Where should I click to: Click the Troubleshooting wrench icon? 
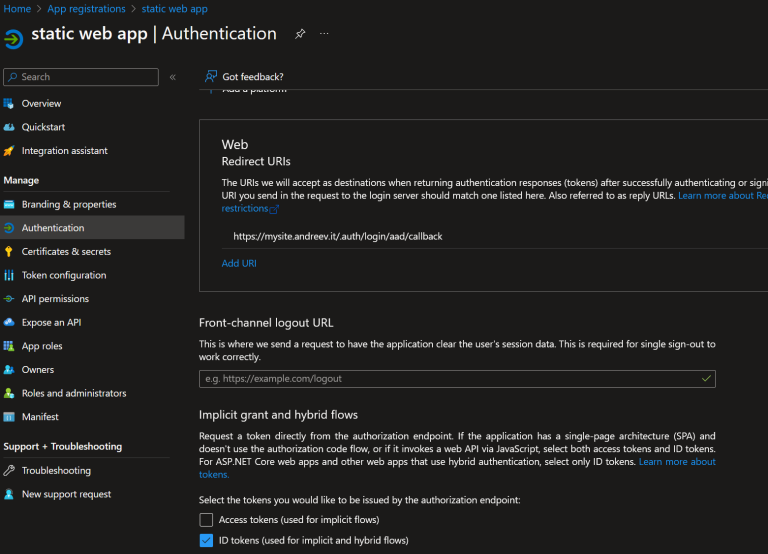(9, 470)
